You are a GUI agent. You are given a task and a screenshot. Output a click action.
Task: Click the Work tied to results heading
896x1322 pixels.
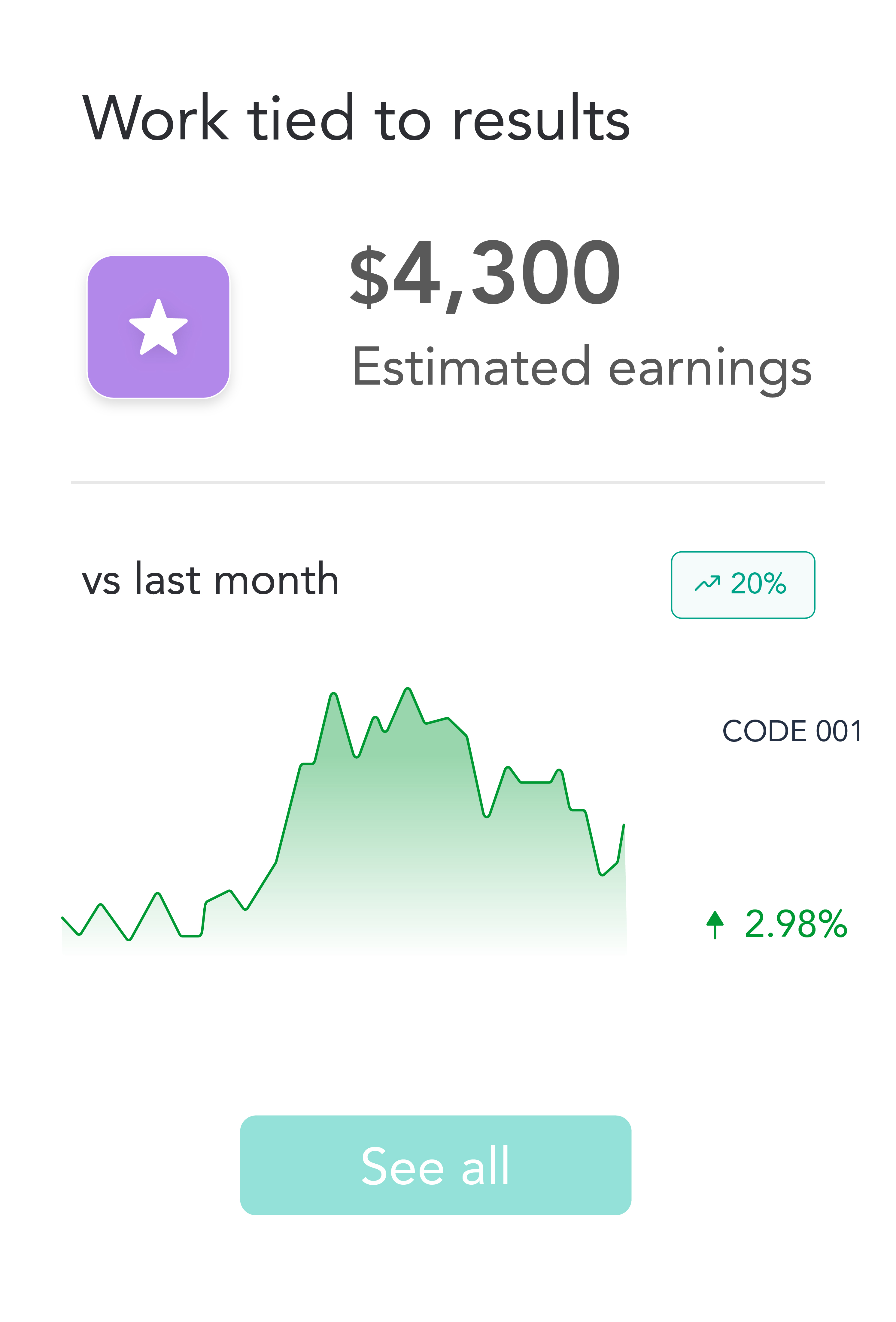pos(357,118)
